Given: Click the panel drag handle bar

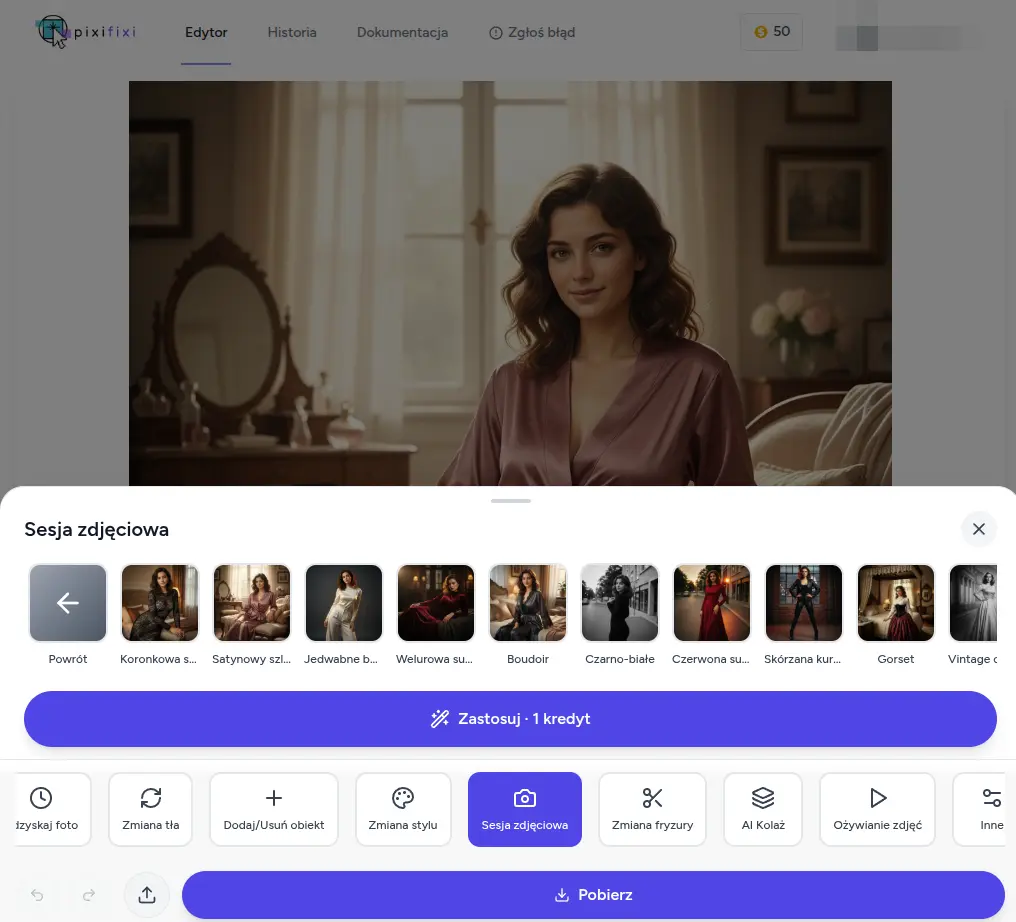Looking at the screenshot, I should pos(511,500).
